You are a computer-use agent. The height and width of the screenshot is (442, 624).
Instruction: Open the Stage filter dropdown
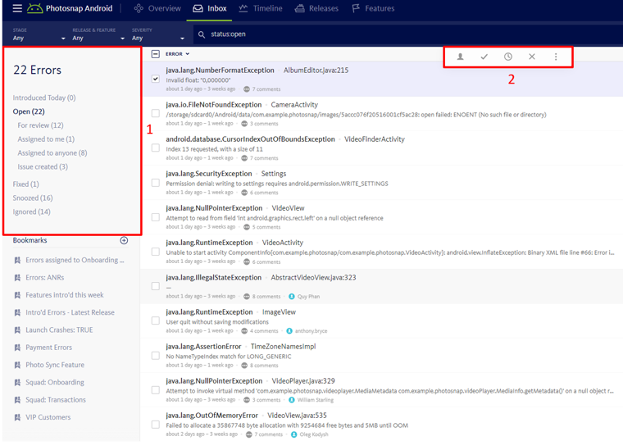[x=39, y=35]
